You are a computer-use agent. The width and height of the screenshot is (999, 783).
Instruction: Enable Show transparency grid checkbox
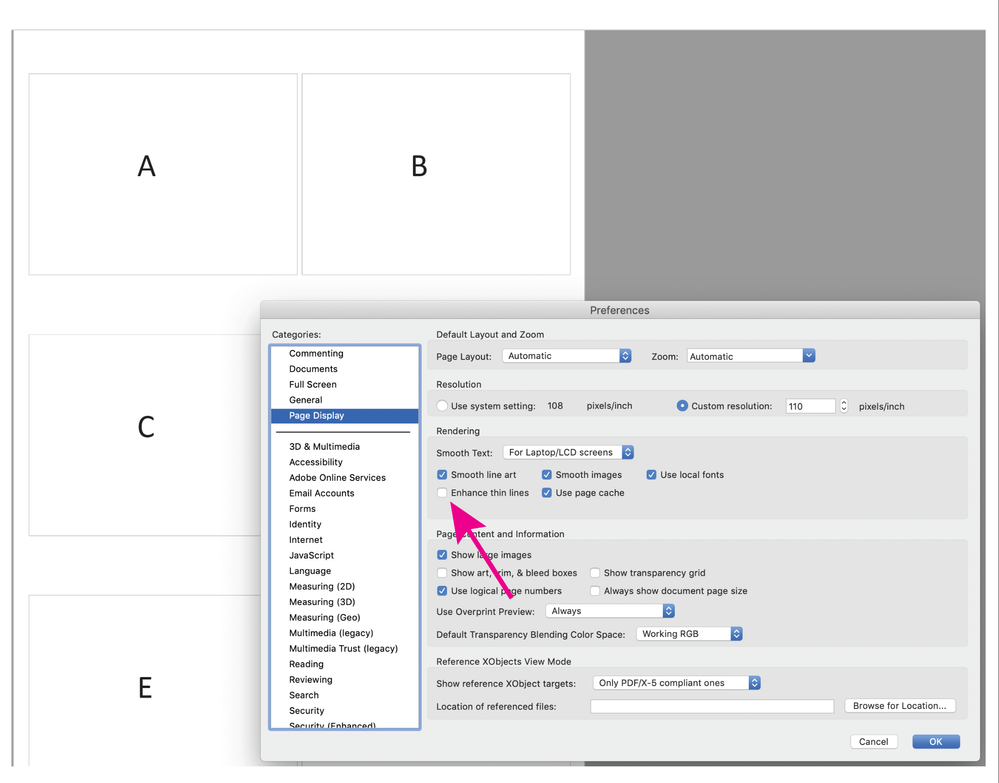pyautogui.click(x=595, y=573)
